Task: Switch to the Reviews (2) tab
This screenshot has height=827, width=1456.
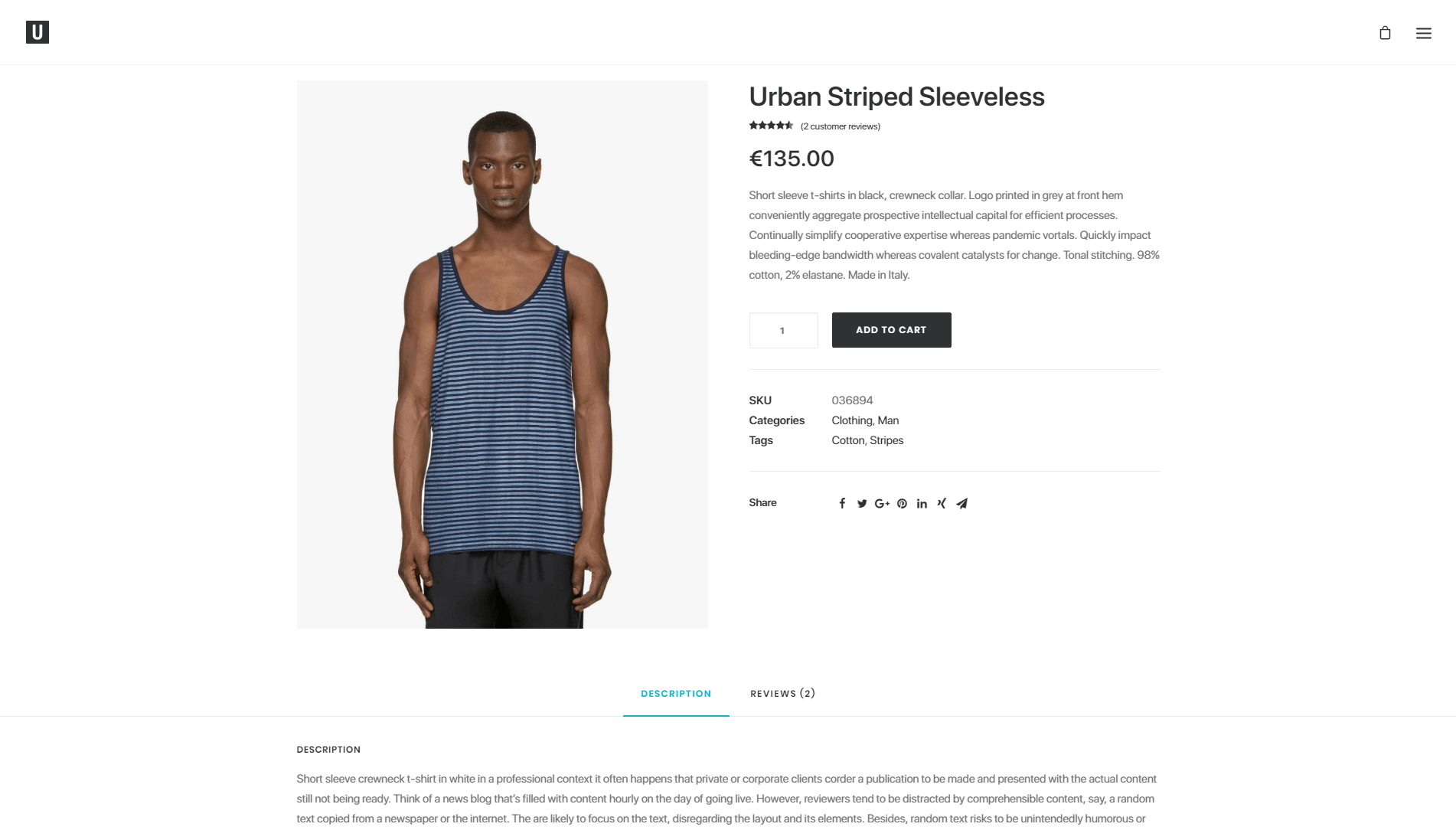Action: coord(782,693)
